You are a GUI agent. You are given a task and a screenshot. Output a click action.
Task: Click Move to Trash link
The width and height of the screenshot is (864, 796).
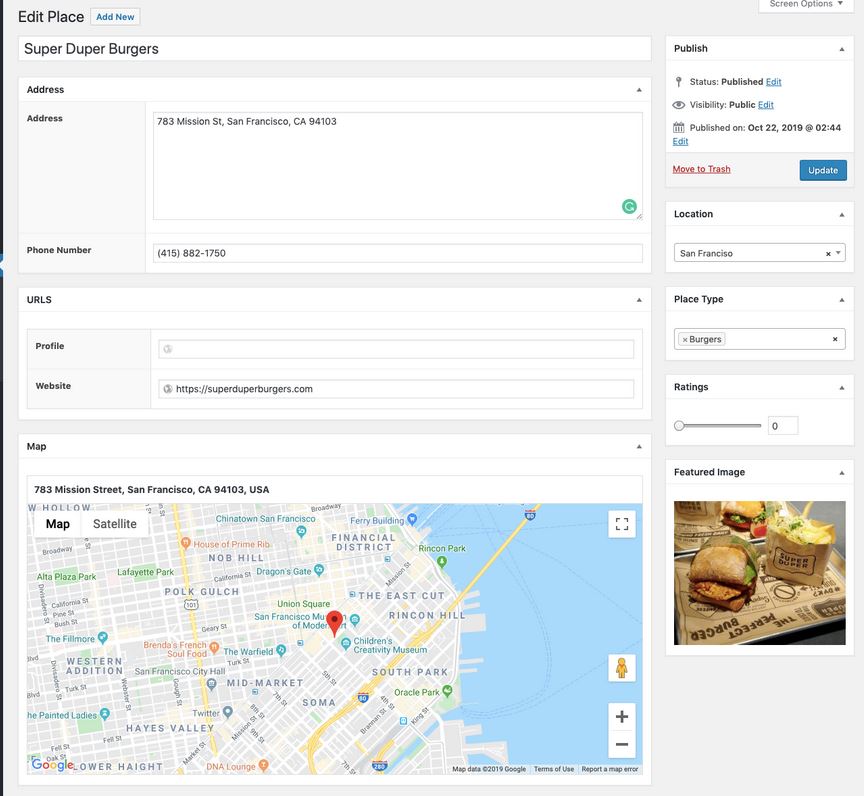coord(701,169)
